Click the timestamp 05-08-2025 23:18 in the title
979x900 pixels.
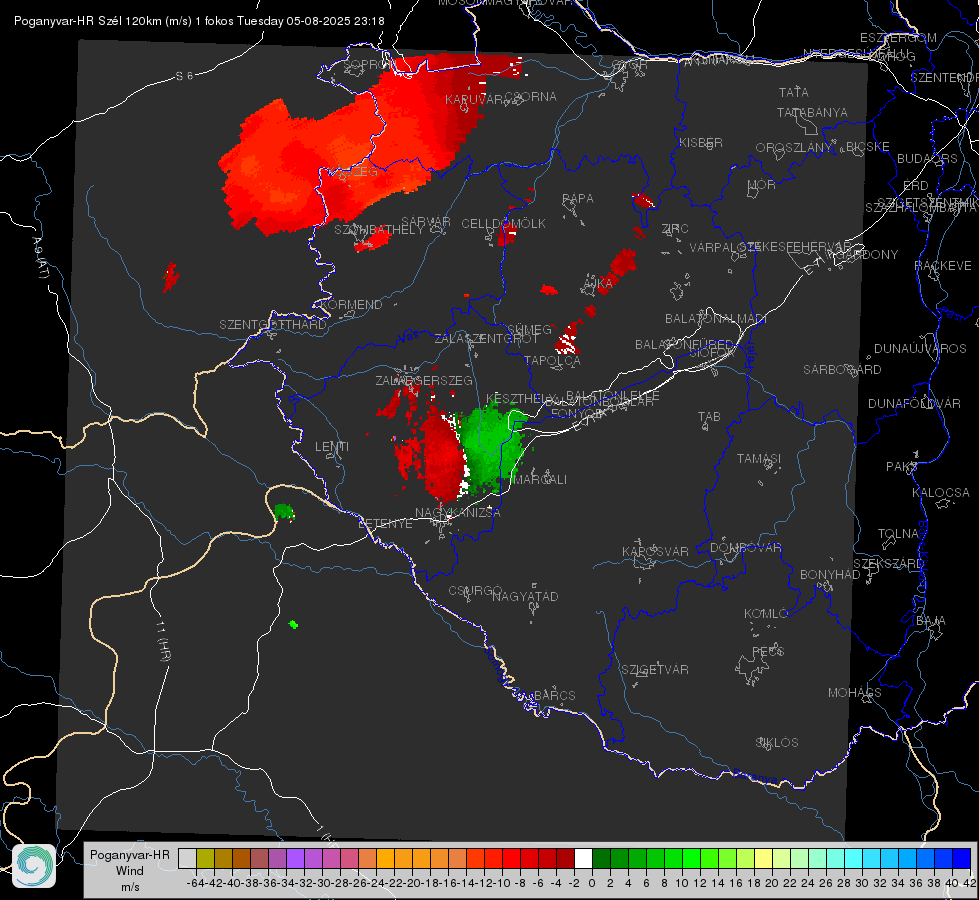point(335,21)
